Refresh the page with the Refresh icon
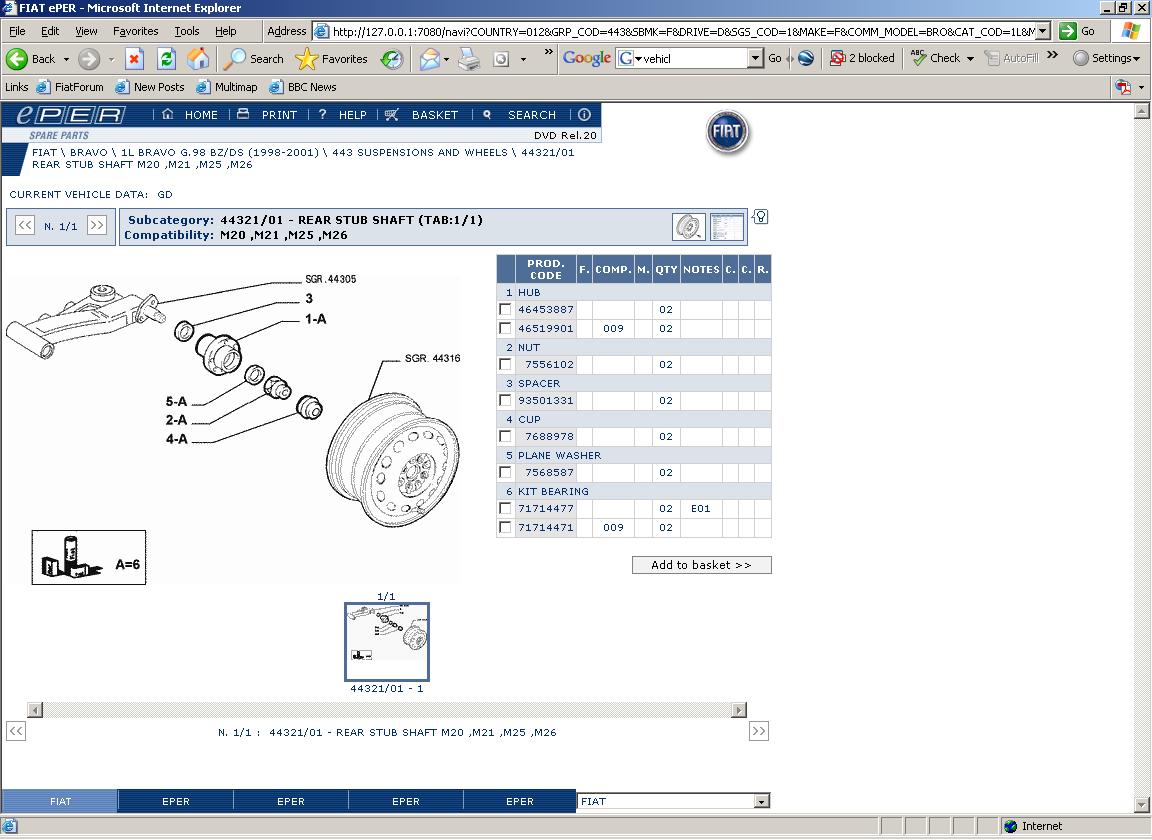 pyautogui.click(x=166, y=59)
